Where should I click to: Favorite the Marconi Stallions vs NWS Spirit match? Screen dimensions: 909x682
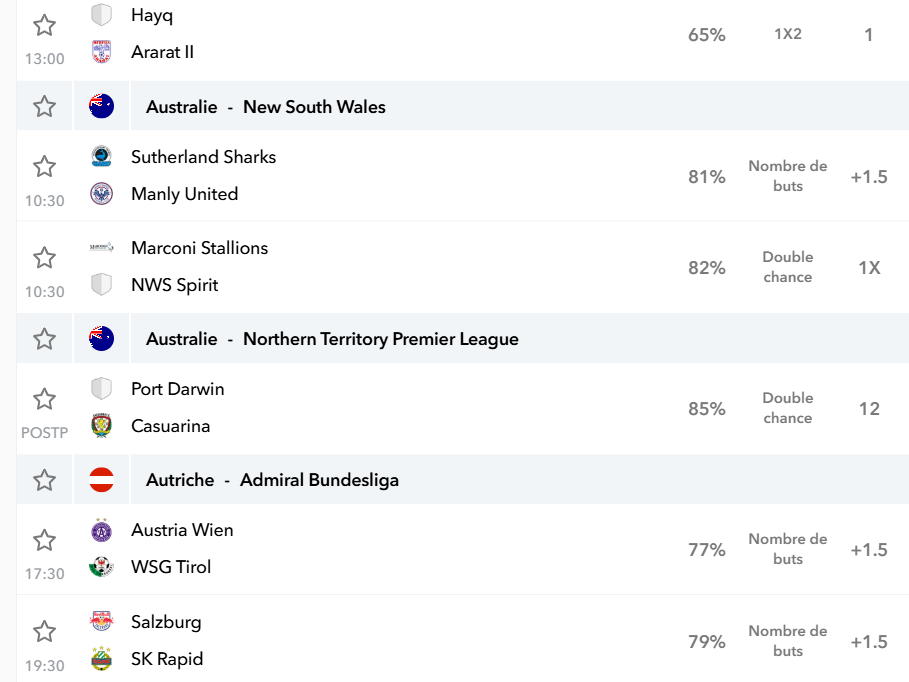click(44, 258)
